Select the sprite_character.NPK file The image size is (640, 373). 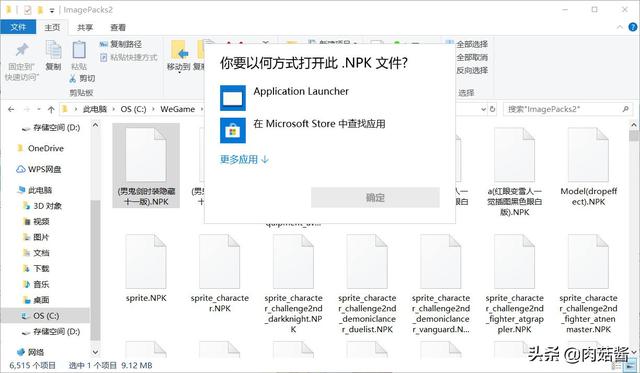[220, 273]
